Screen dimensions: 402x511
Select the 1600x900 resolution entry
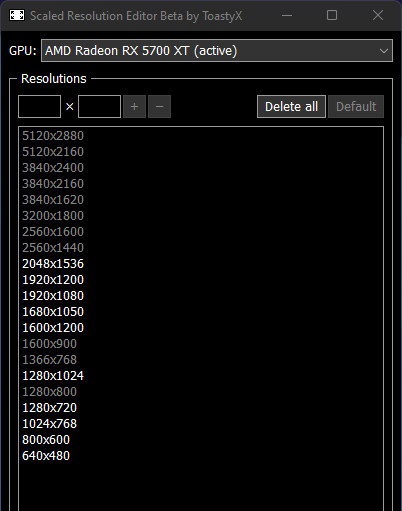coord(49,344)
